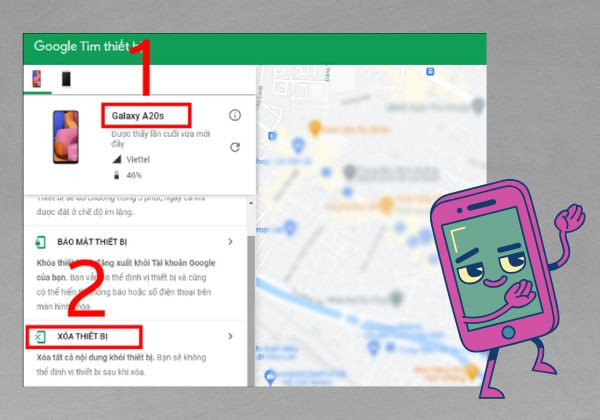The height and width of the screenshot is (420, 600).
Task: Click the bus stop icon at top of map
Action: (430, 72)
